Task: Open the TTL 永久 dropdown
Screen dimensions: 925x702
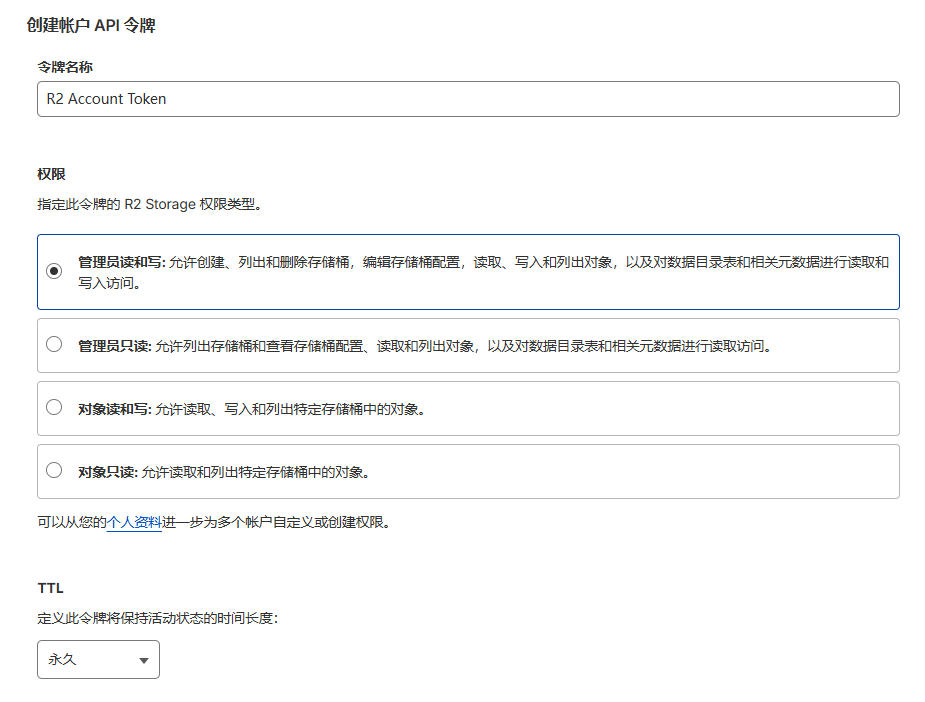Action: click(x=99, y=660)
